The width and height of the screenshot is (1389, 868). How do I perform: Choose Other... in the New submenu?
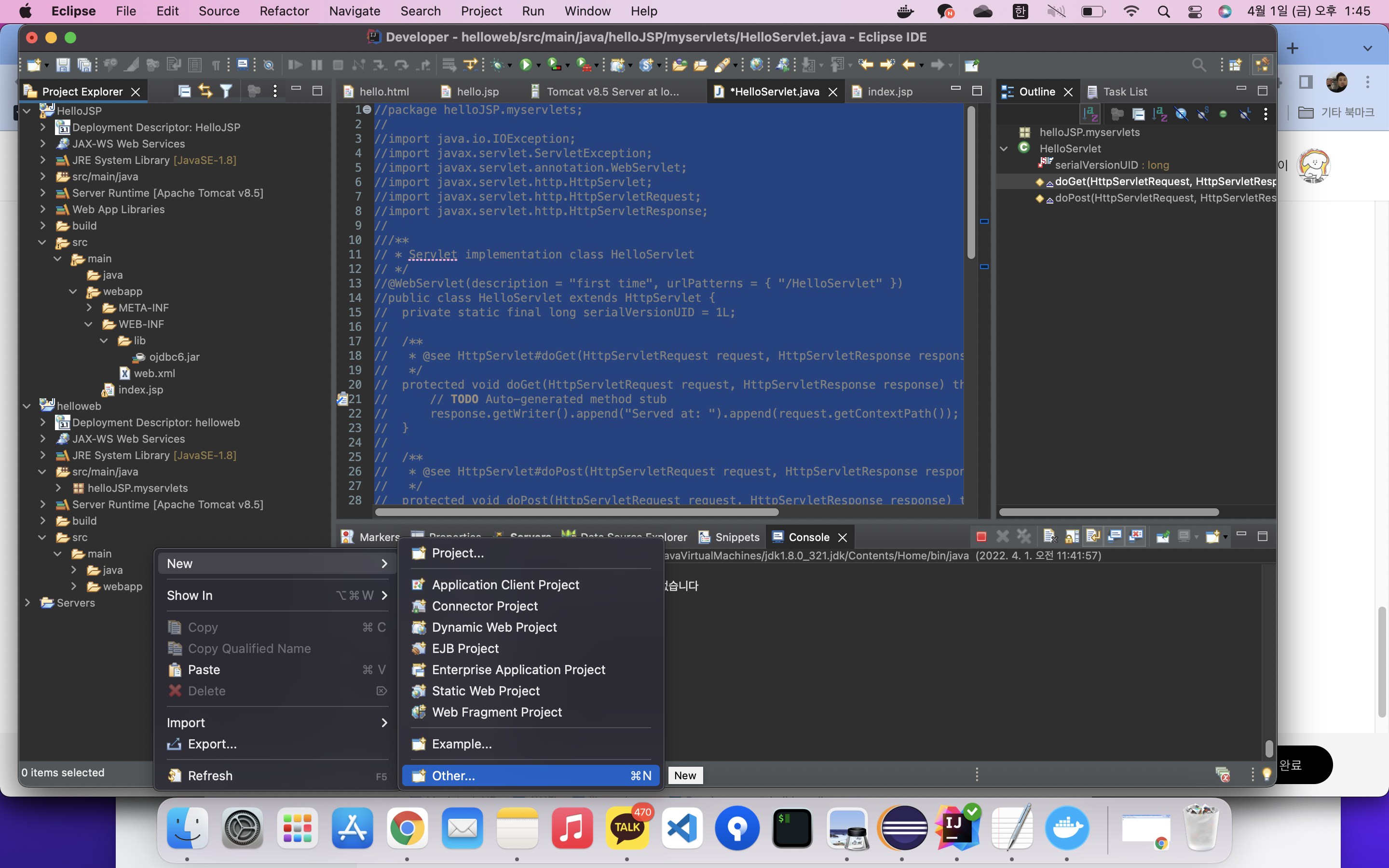tap(453, 775)
